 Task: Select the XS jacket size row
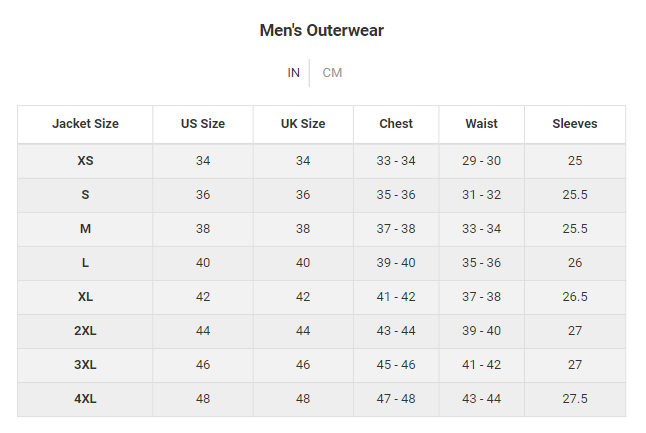321,161
